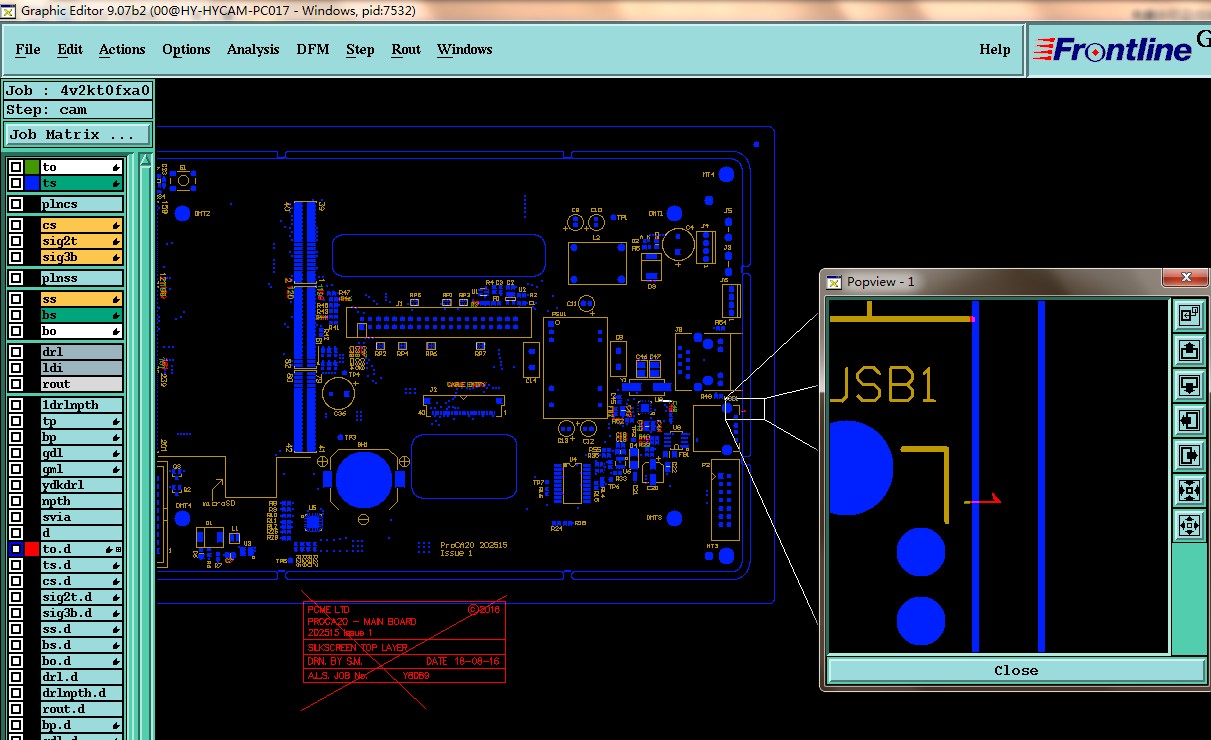Toggle display checkbox for 'ss.d' layer
This screenshot has height=740, width=1211.
click(16, 629)
